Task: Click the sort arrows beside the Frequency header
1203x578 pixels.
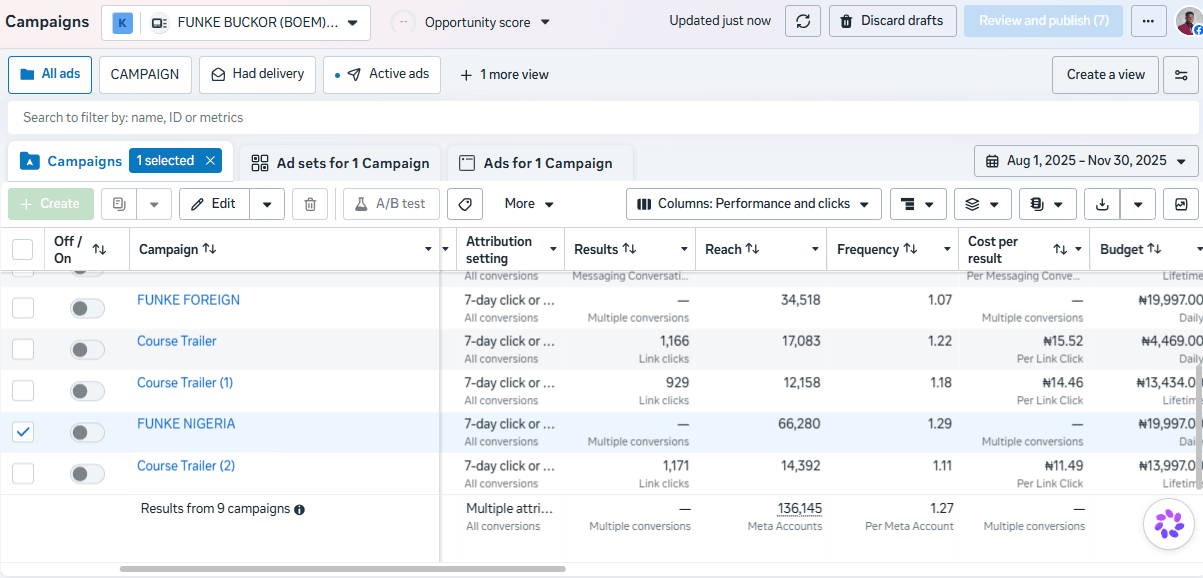Action: tap(910, 249)
